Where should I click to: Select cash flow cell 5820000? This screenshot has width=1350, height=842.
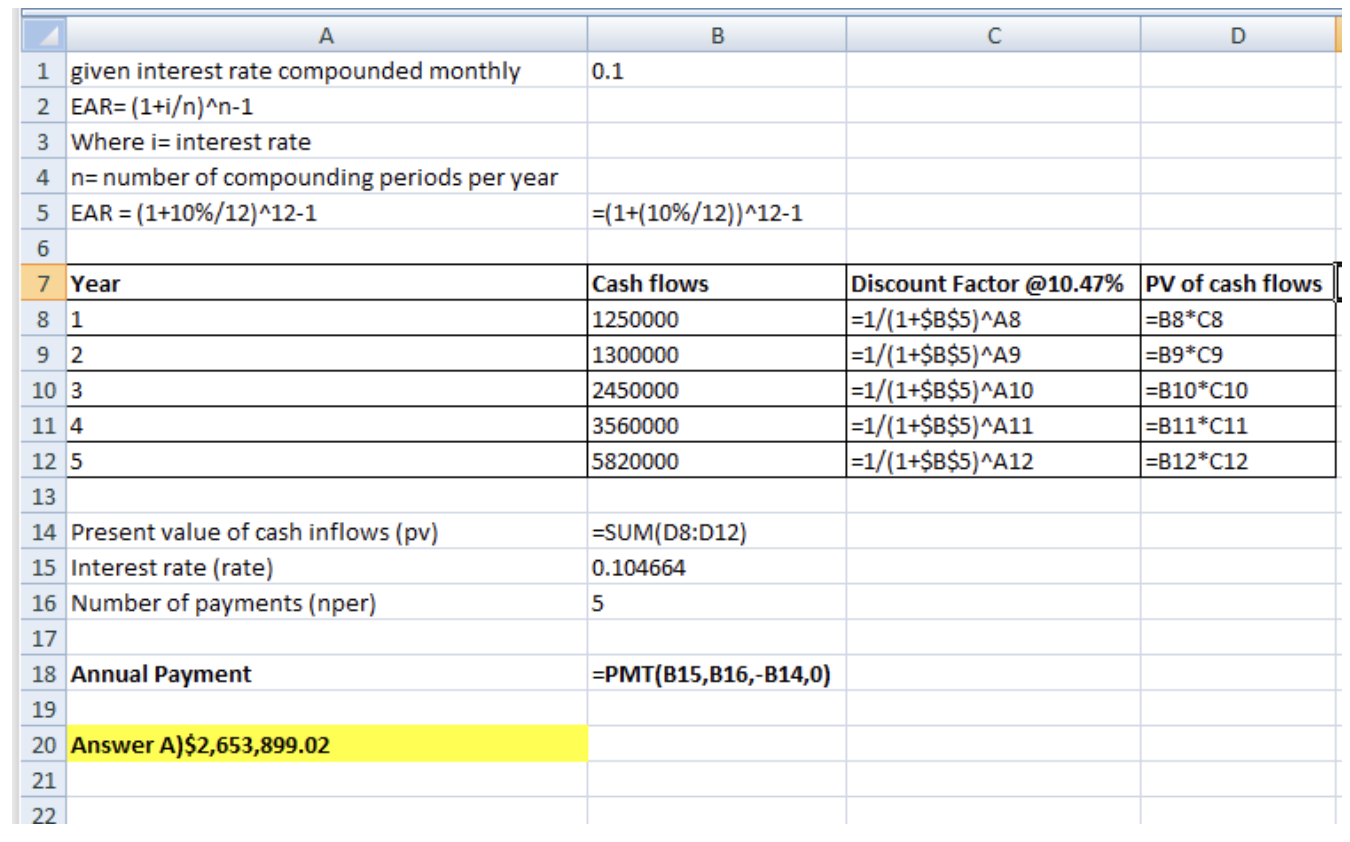click(717, 461)
